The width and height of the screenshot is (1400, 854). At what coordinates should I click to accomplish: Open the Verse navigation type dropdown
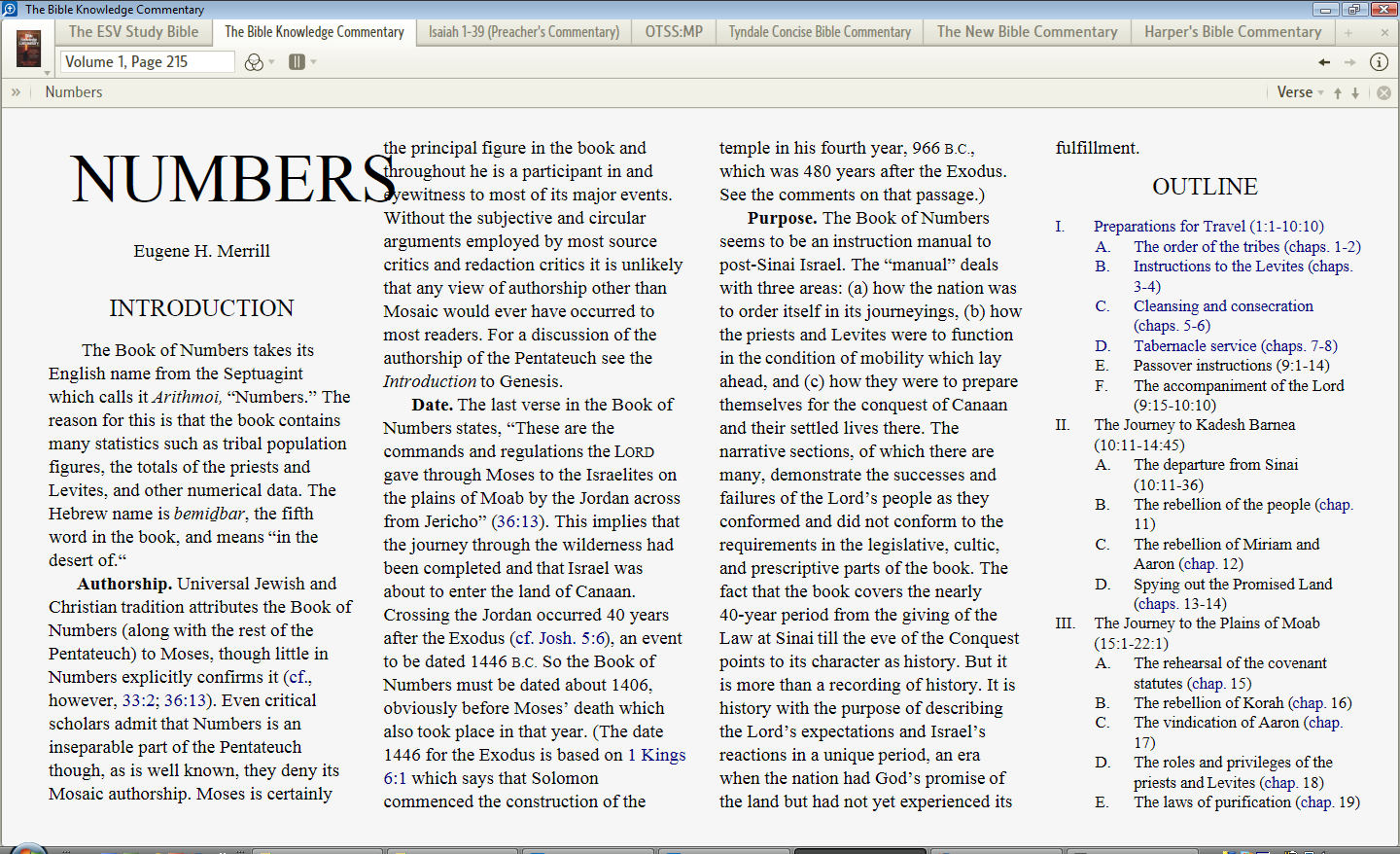coord(1301,92)
